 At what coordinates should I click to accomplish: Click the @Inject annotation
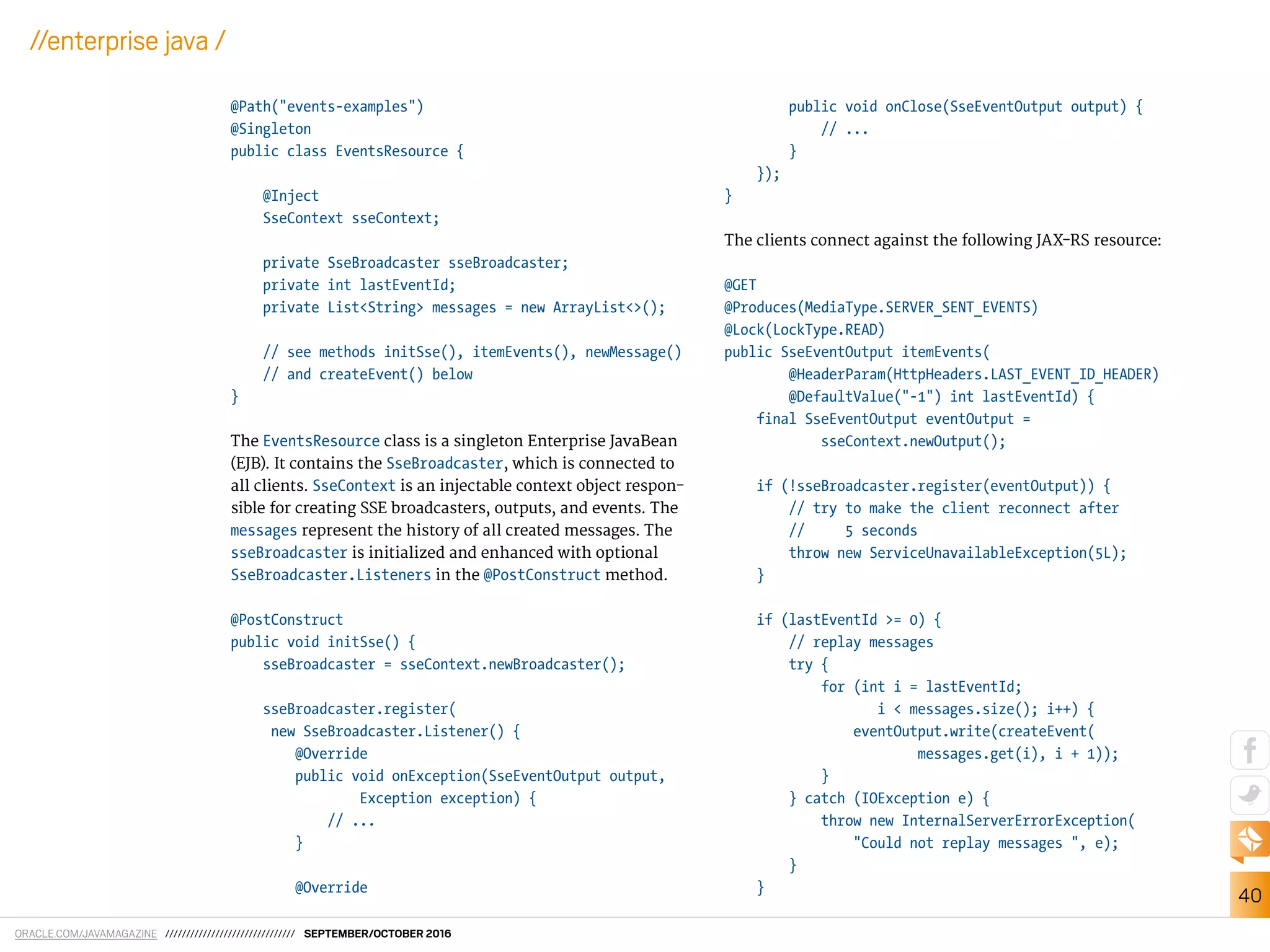(290, 196)
